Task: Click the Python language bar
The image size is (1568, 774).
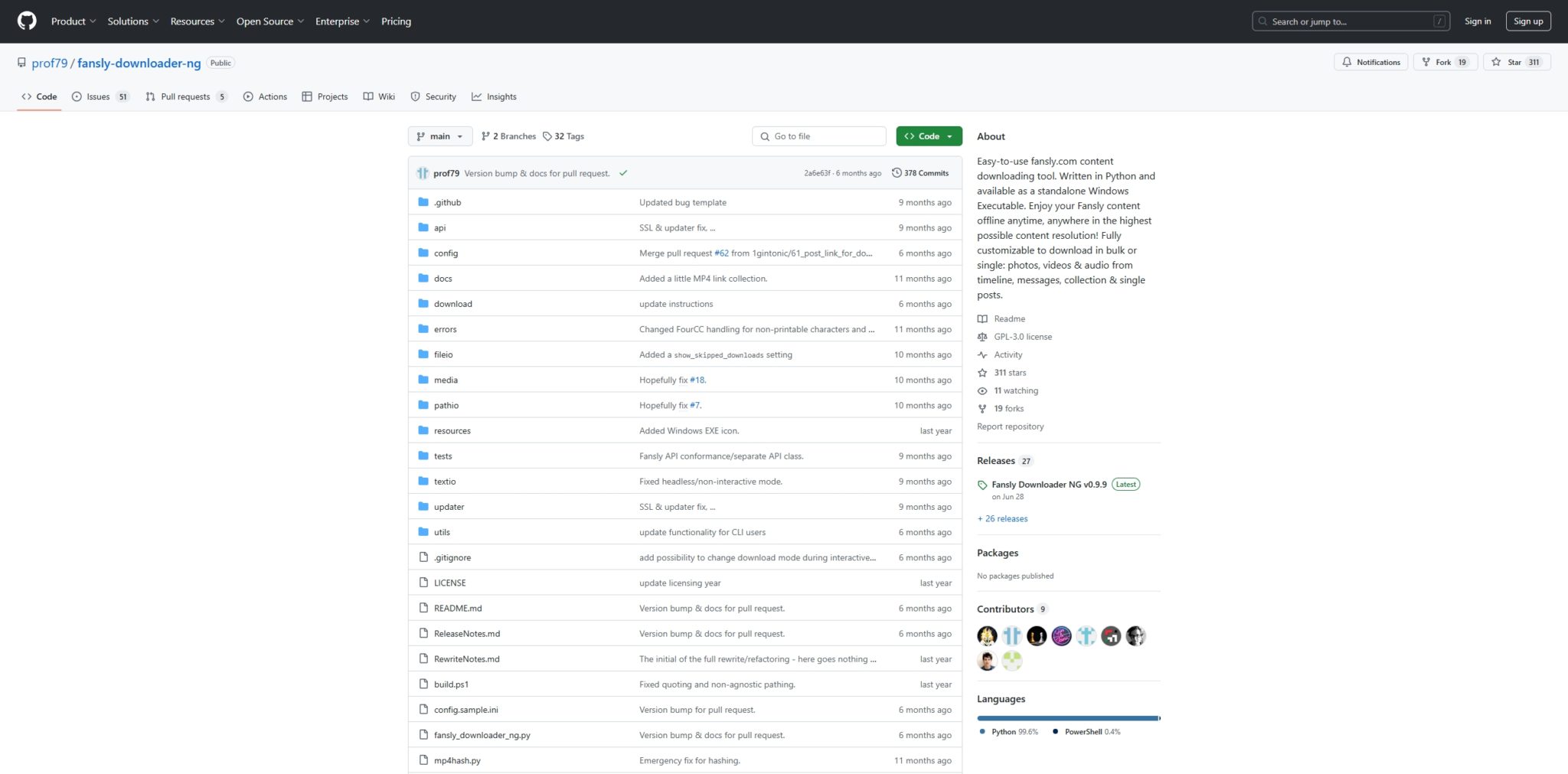Action: click(x=1067, y=718)
